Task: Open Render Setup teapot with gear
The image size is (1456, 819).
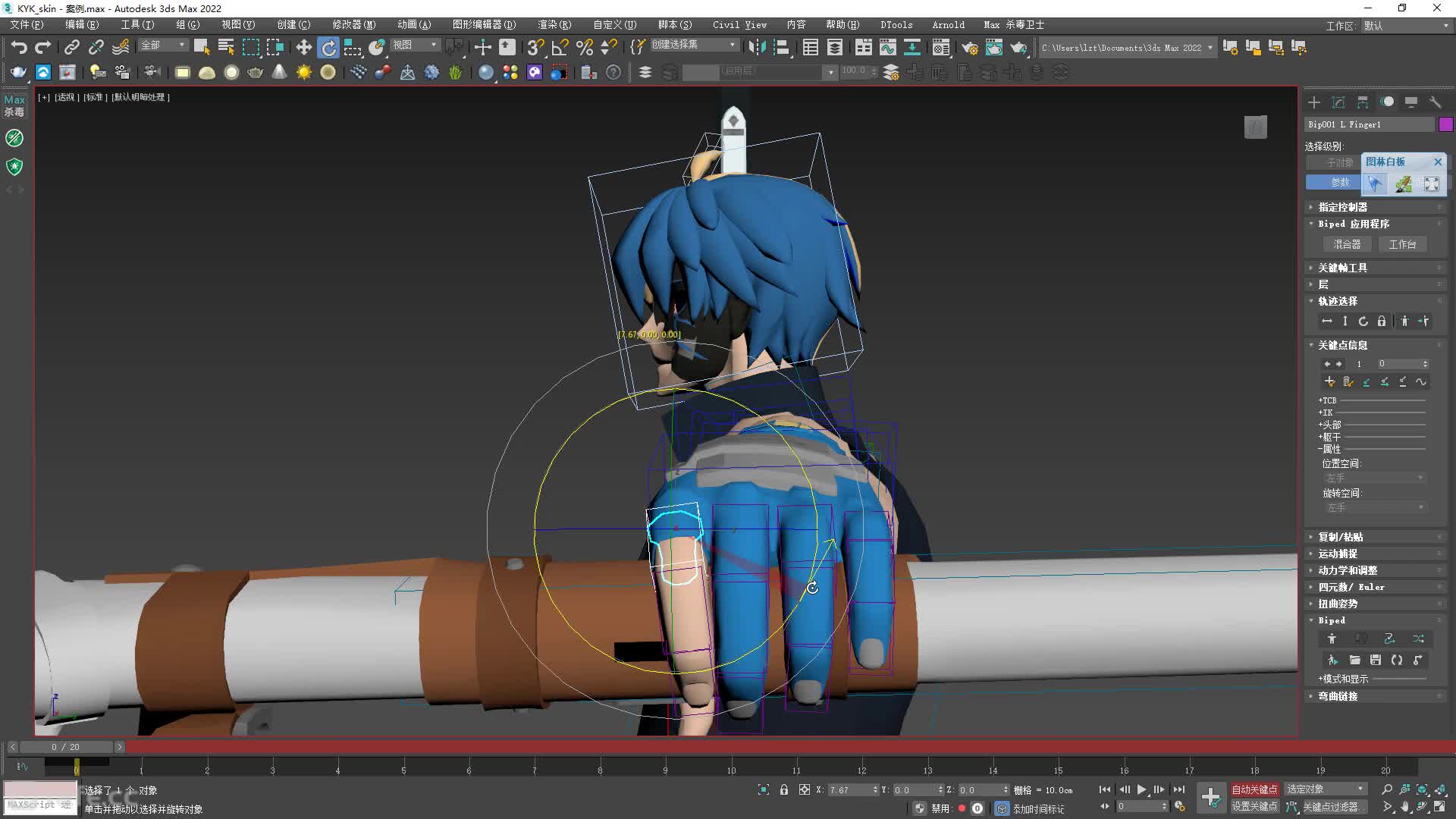Action: coord(969,47)
